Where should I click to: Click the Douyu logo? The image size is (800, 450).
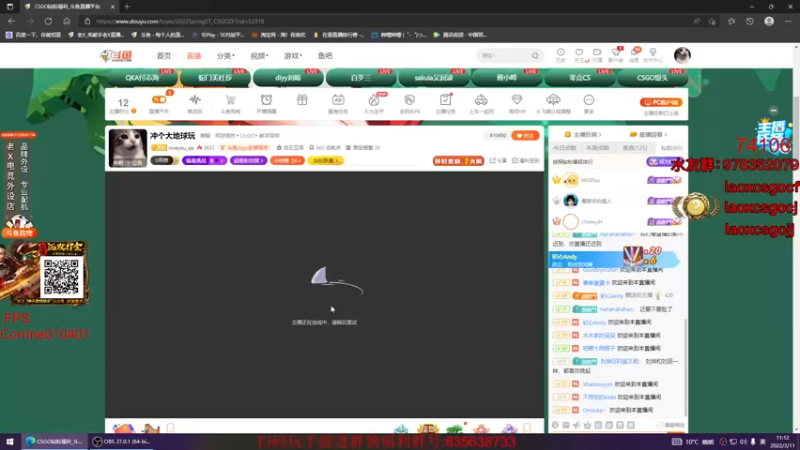[116, 56]
